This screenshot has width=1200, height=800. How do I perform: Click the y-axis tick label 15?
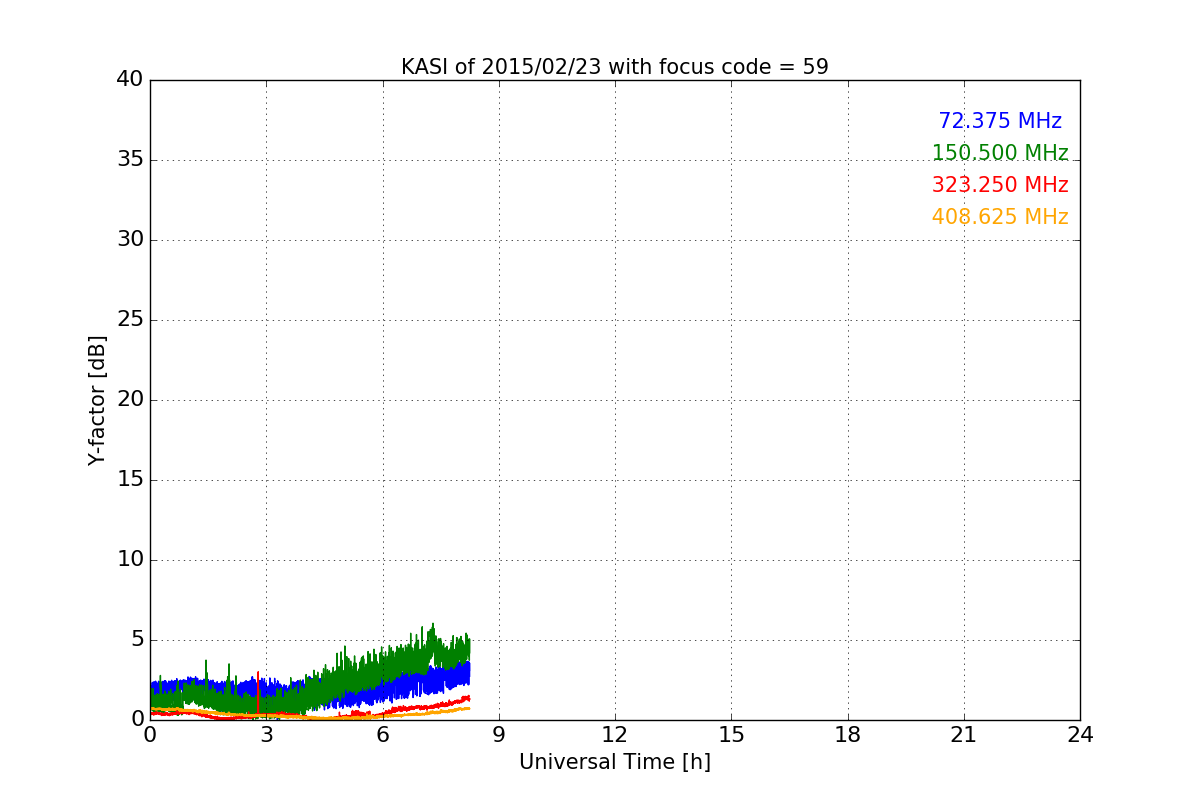(x=130, y=480)
